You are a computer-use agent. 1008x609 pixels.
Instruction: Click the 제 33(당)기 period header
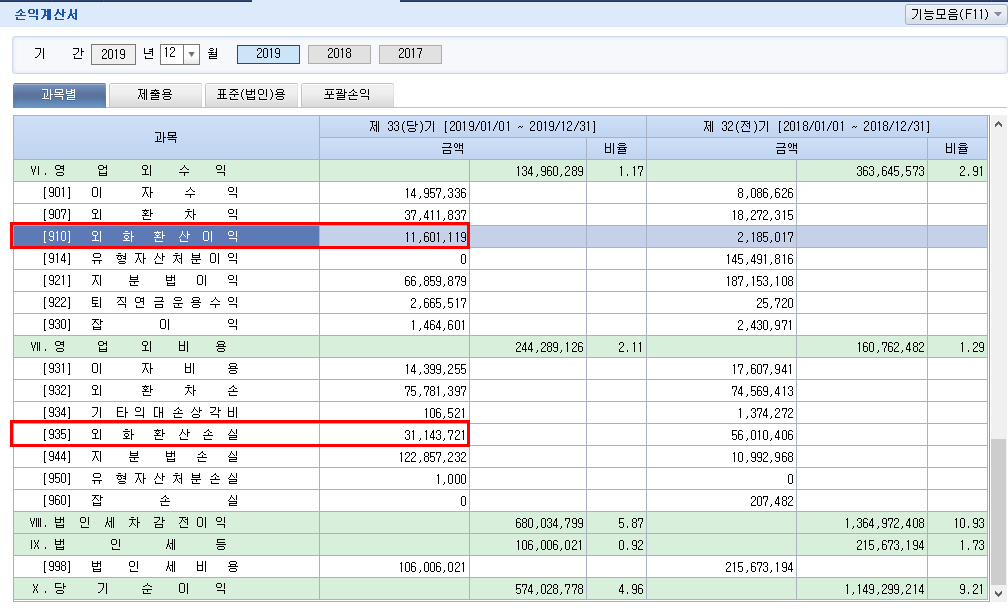pyautogui.click(x=482, y=126)
